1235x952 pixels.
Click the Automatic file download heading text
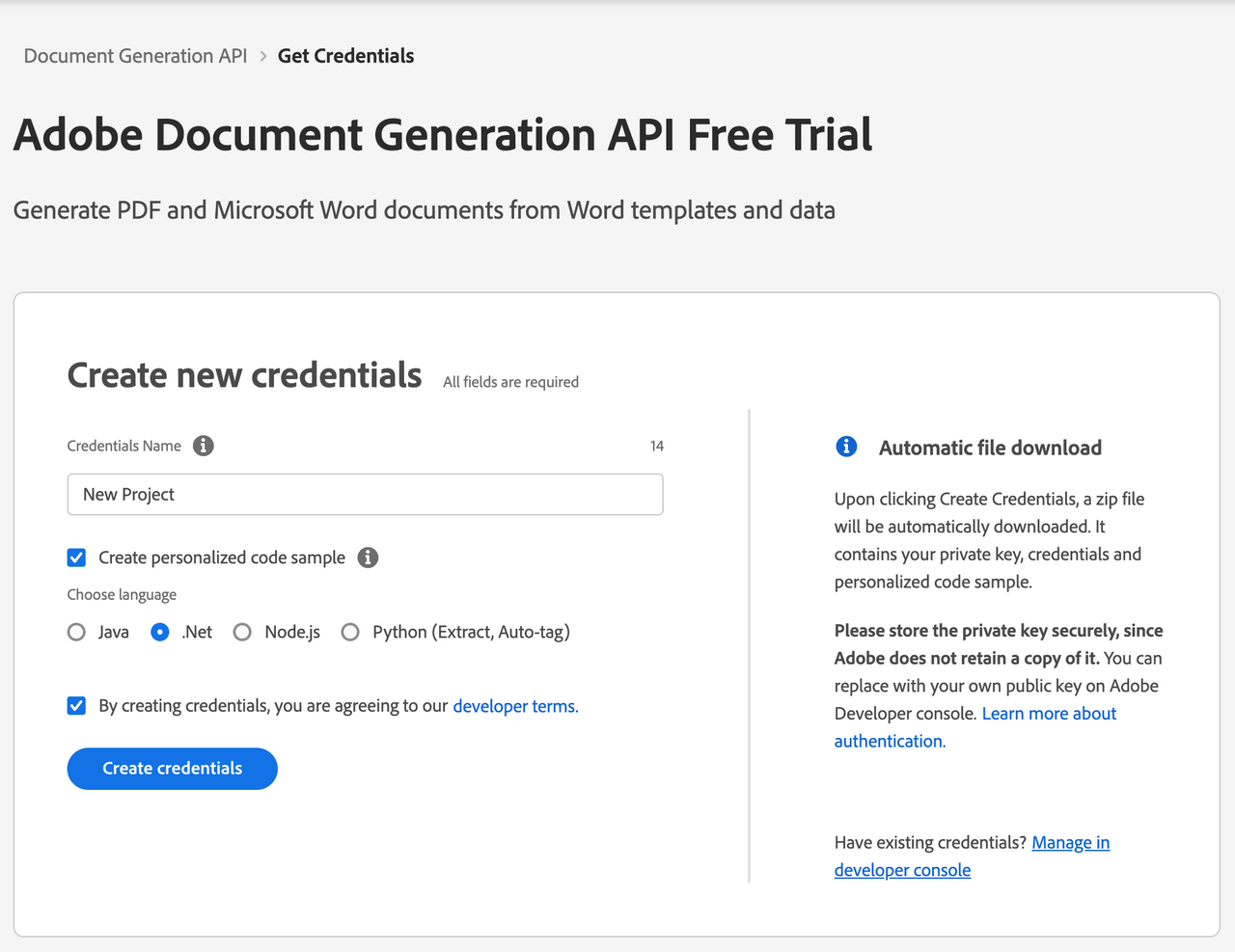point(990,448)
